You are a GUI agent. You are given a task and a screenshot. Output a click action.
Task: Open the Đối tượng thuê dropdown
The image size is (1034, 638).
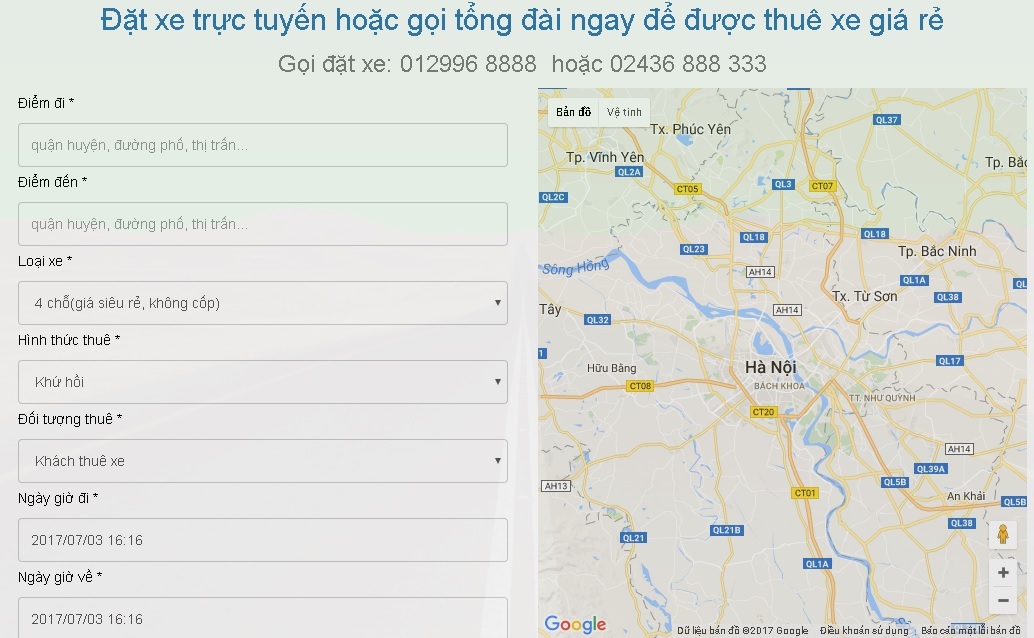click(x=262, y=461)
